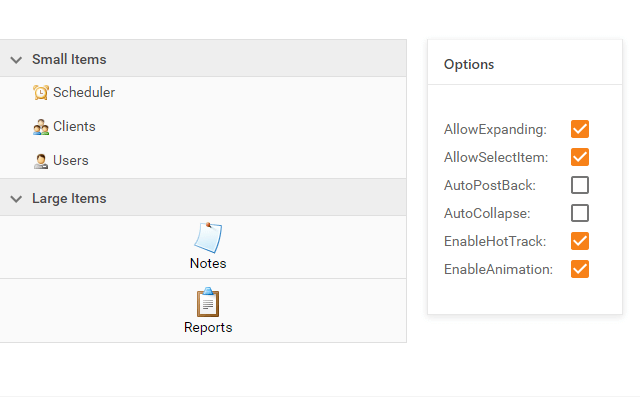Collapse Small Items group chevron
This screenshot has width=640, height=400.
(x=16, y=60)
